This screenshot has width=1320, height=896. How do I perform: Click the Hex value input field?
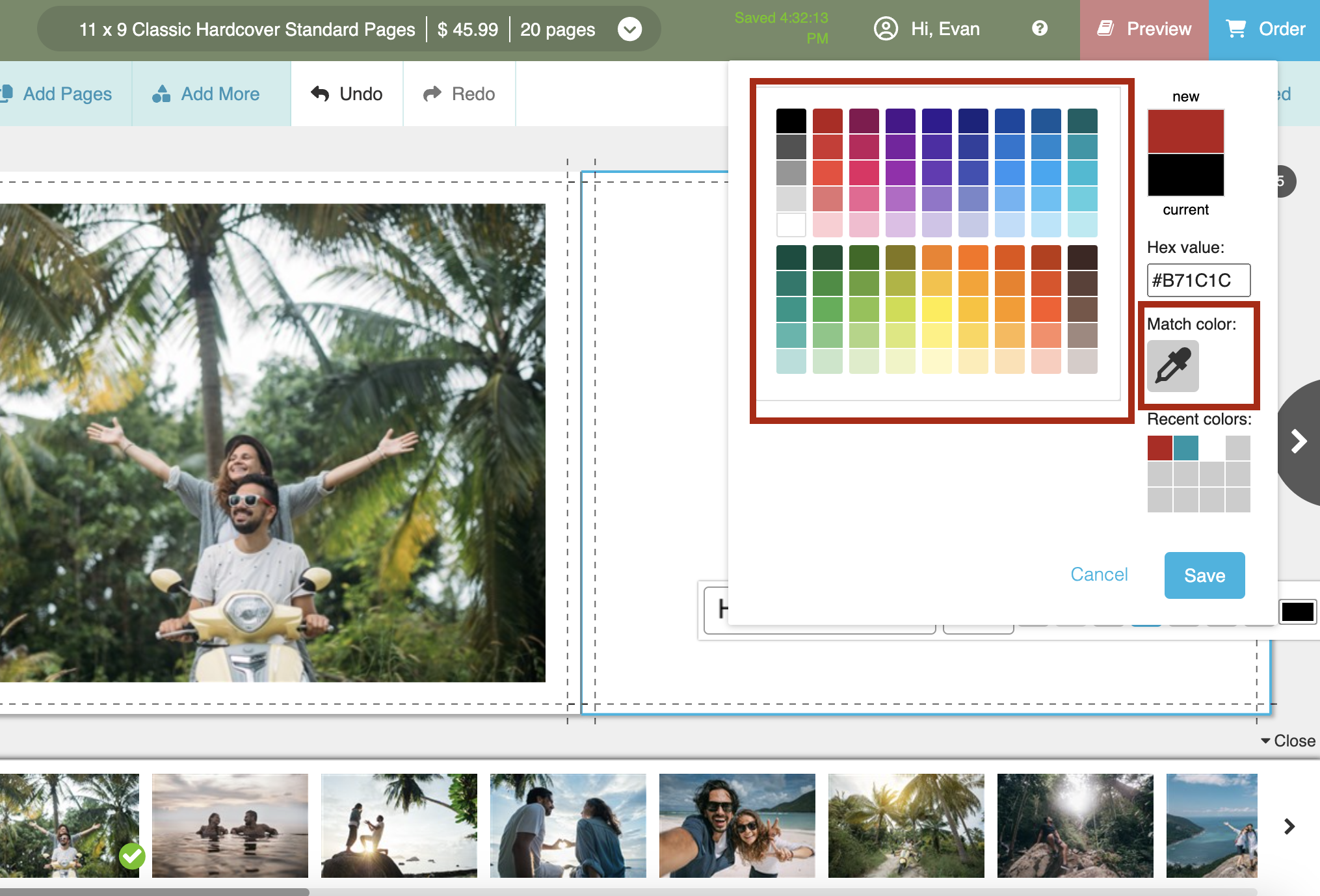click(x=1198, y=280)
